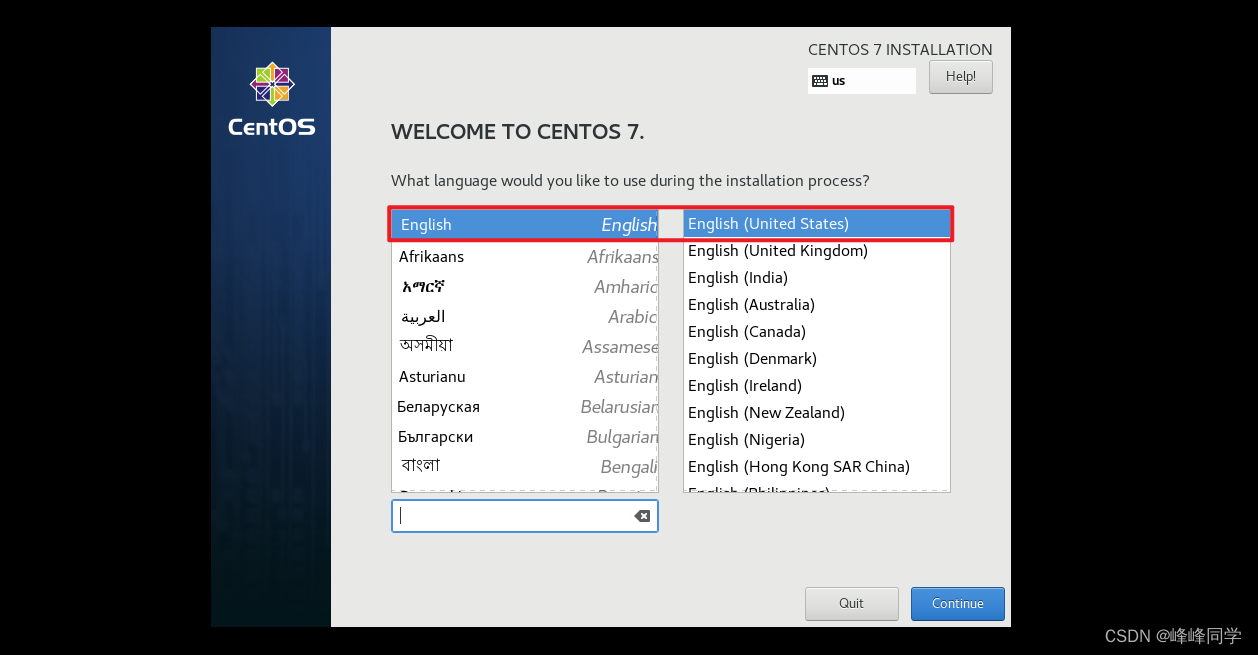Choose Amharic language row
The width and height of the screenshot is (1258, 655).
pyautogui.click(x=524, y=287)
